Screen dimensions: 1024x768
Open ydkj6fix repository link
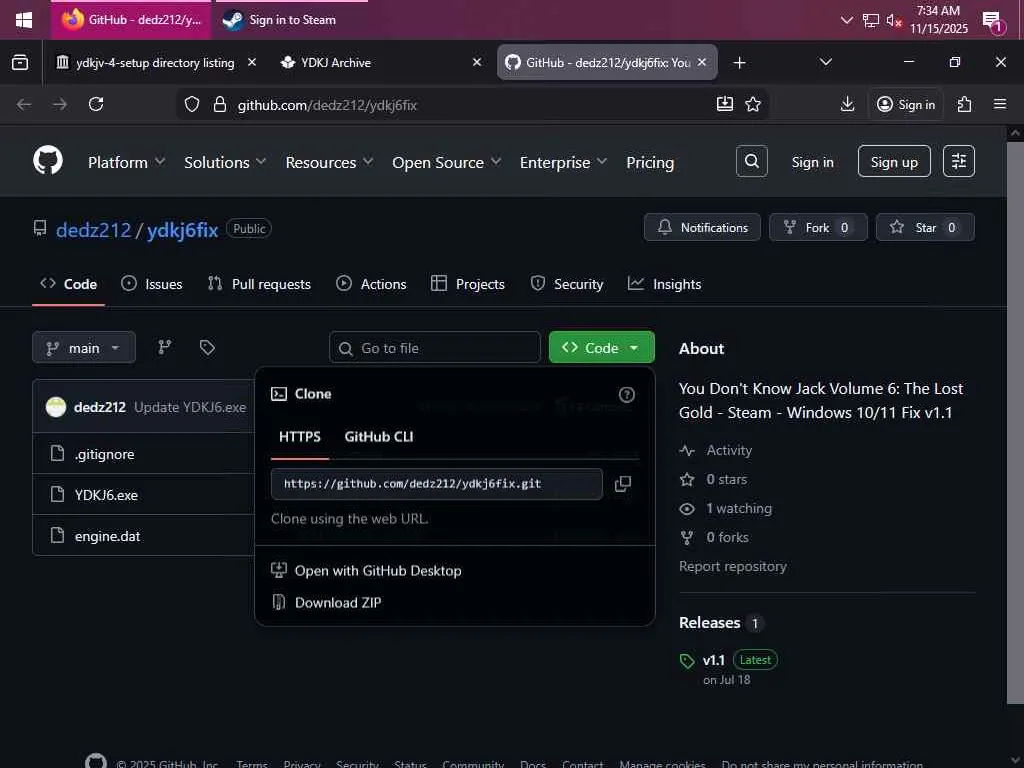coord(182,230)
